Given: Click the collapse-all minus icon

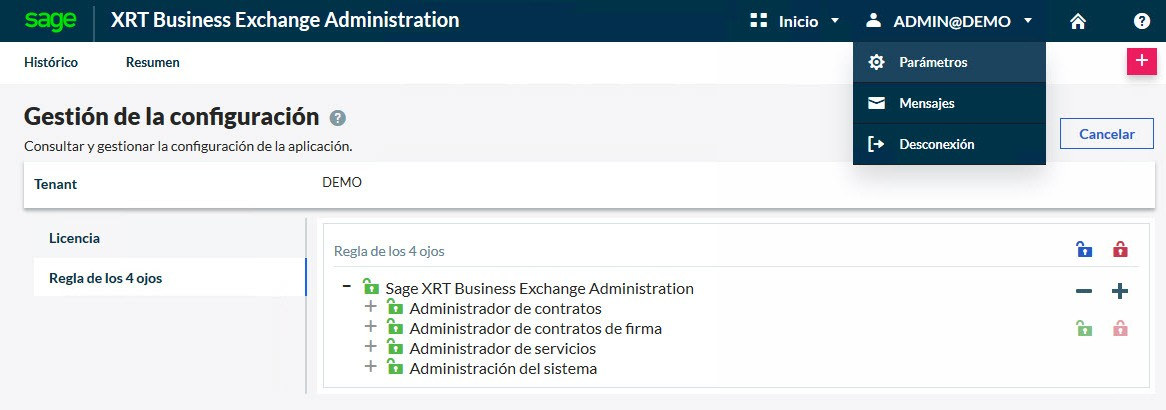Looking at the screenshot, I should 1084,291.
